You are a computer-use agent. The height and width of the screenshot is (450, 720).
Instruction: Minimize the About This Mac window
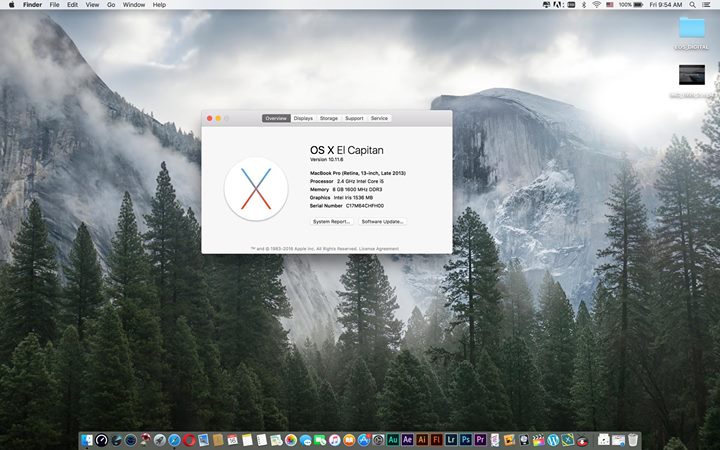tap(218, 118)
